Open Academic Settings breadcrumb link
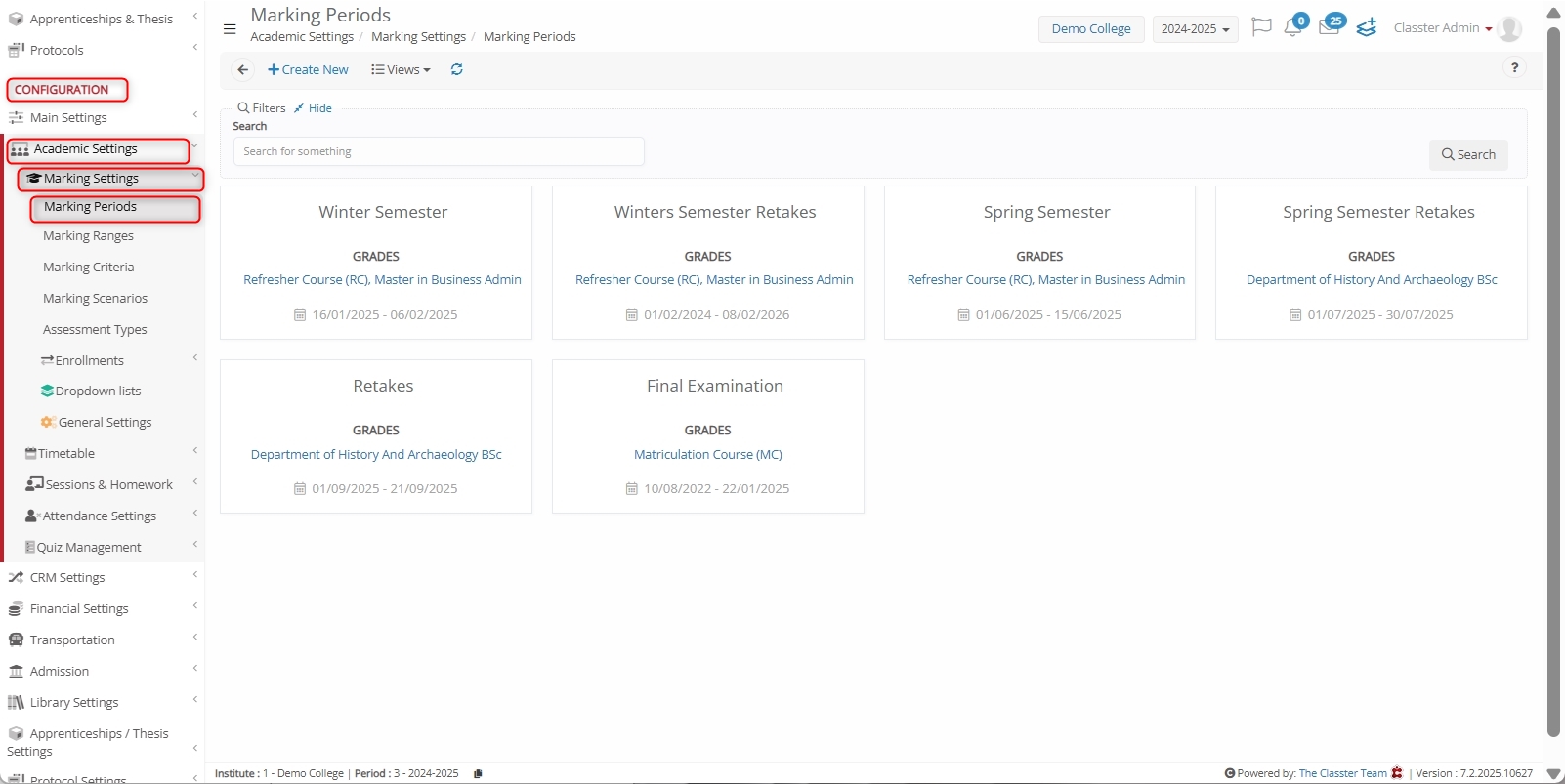 pyautogui.click(x=302, y=36)
